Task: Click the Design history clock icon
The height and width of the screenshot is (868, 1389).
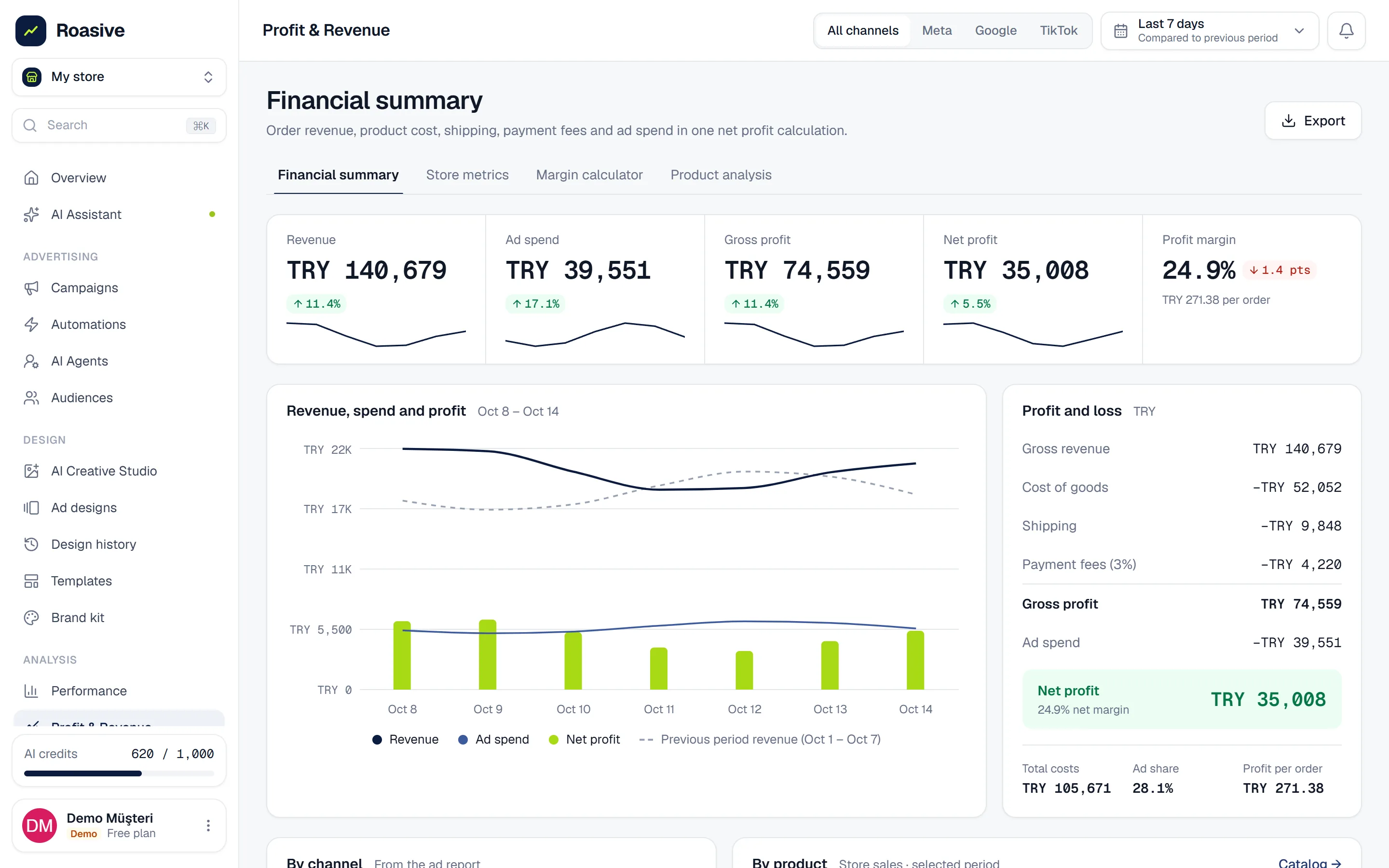Action: pos(31,544)
